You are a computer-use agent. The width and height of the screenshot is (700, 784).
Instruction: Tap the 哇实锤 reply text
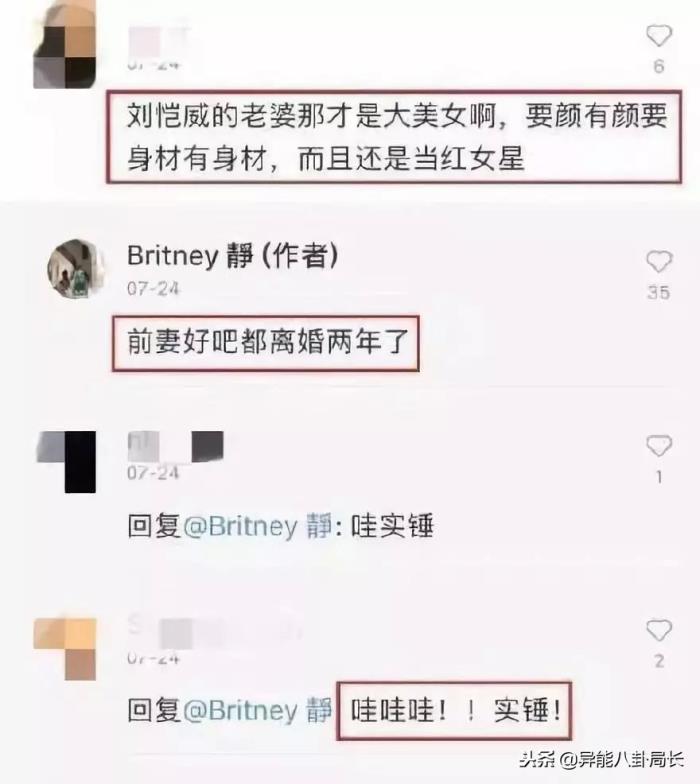pos(392,526)
